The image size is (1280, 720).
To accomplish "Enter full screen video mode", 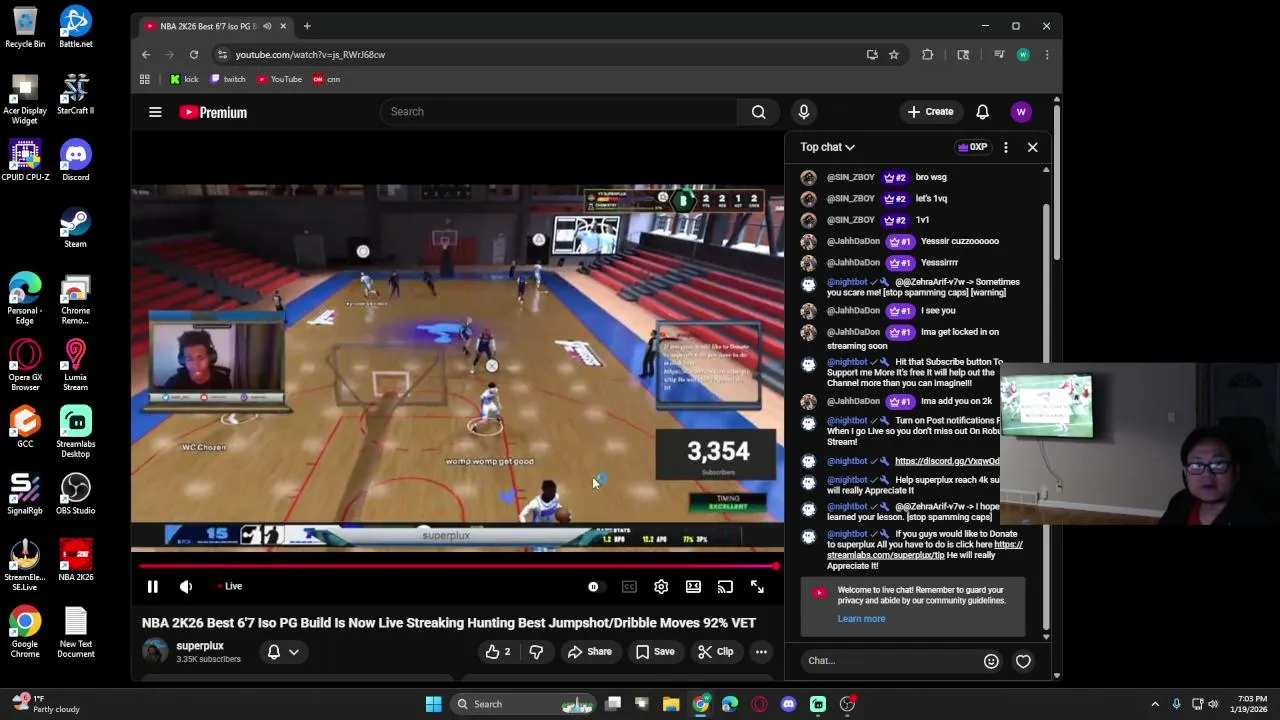I will pyautogui.click(x=757, y=587).
